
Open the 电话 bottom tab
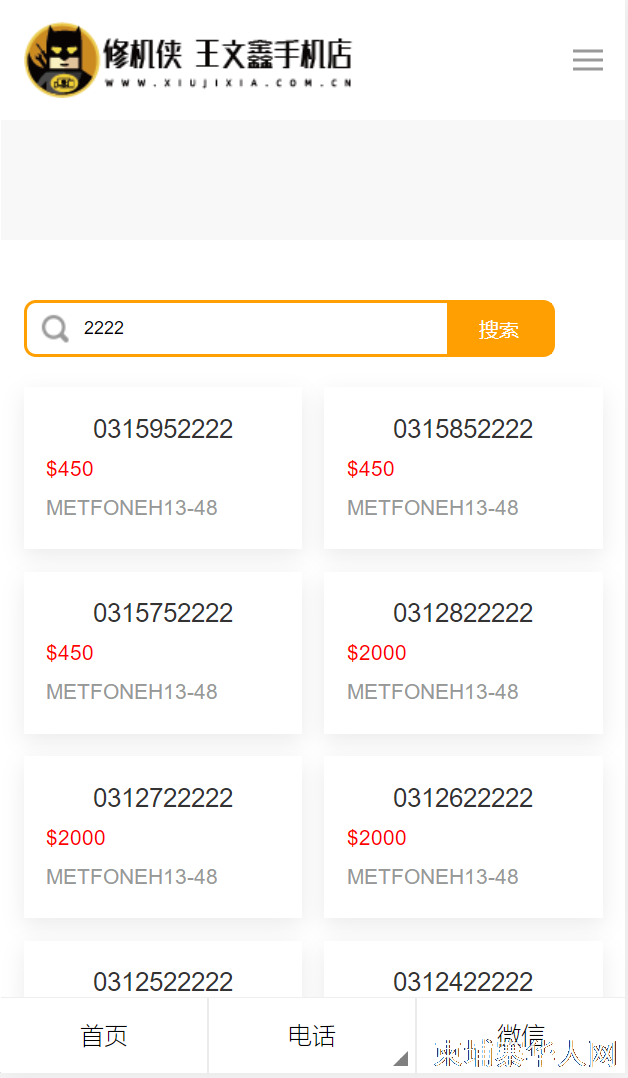tap(312, 1036)
